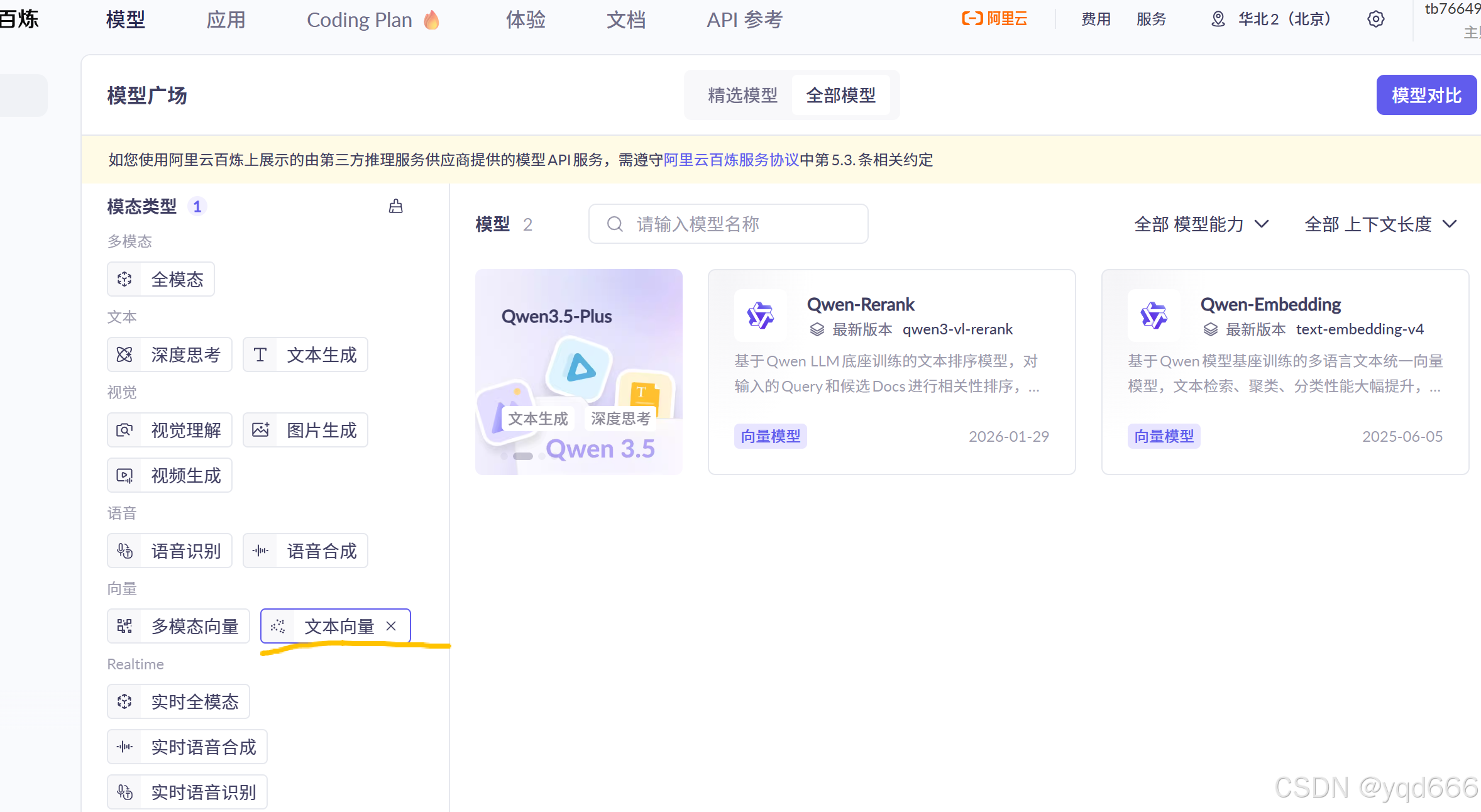
Task: Toggle the 语音识别 filter chip
Action: point(170,551)
